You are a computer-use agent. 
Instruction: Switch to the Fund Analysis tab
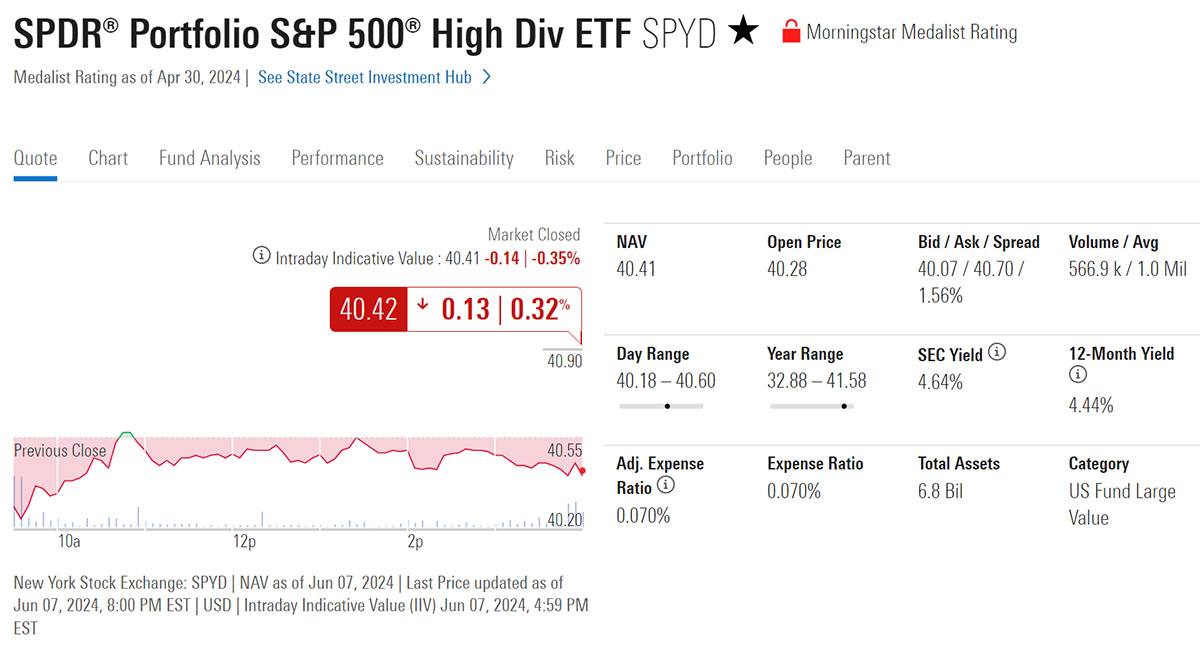coord(209,158)
